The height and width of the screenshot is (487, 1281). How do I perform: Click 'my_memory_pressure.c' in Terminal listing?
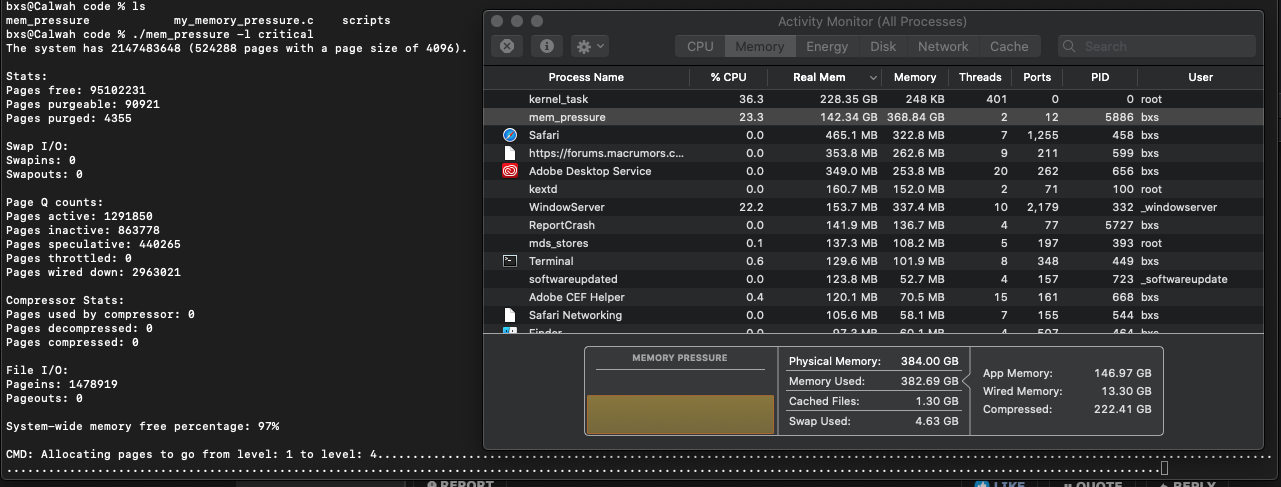point(244,20)
